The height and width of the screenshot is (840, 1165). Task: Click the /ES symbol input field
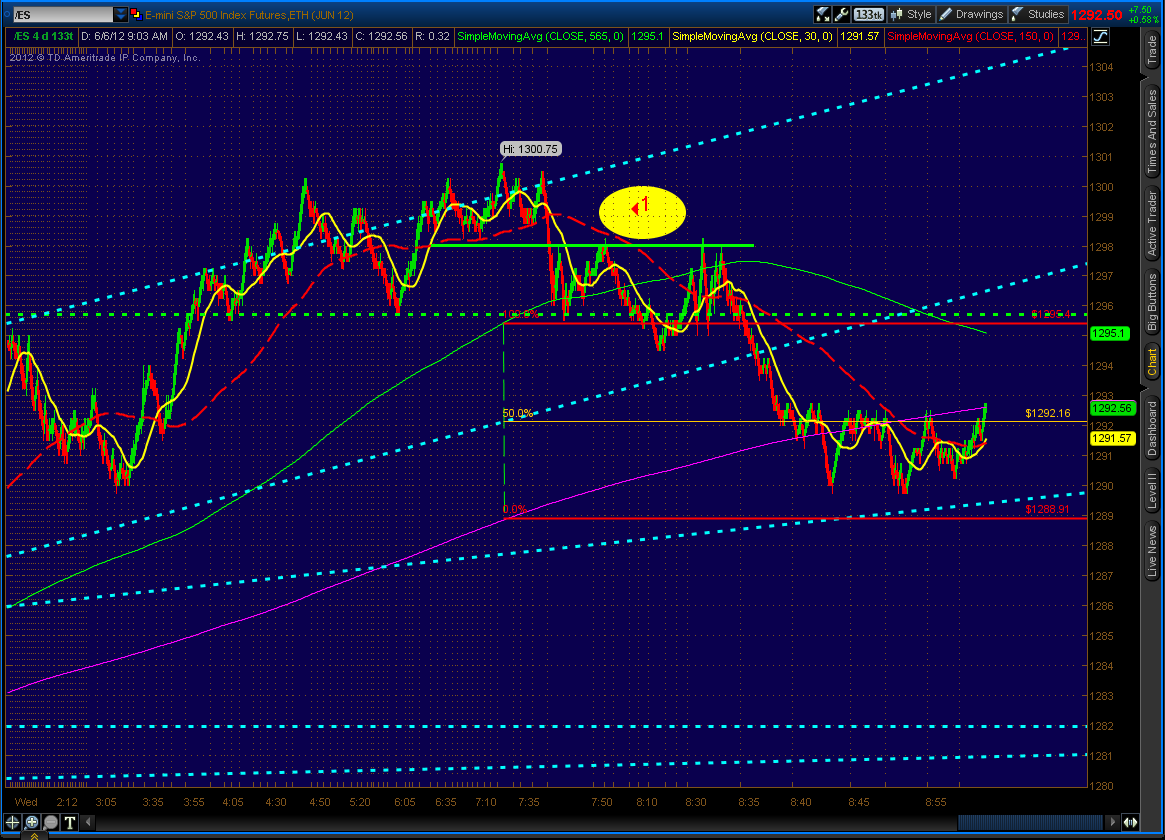[62, 14]
